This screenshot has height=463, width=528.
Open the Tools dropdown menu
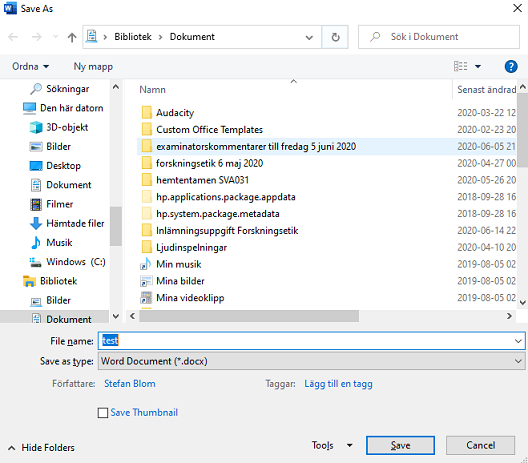332,445
